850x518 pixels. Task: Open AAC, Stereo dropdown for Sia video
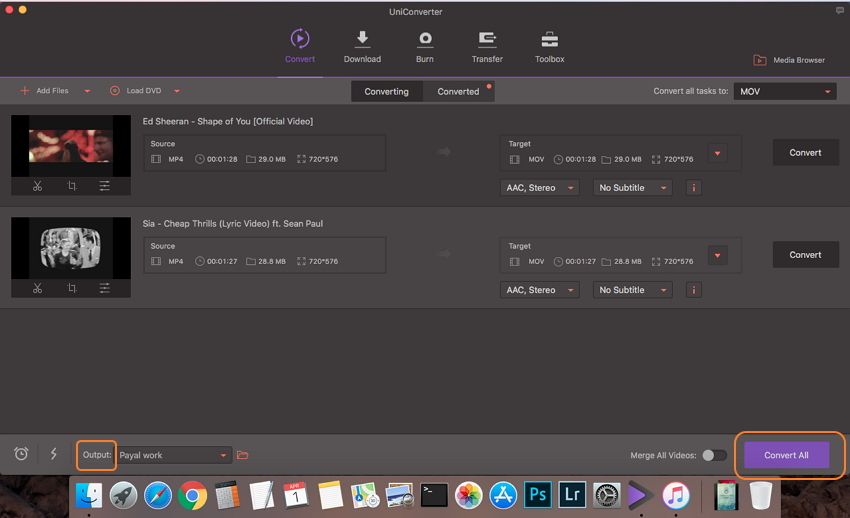(539, 290)
